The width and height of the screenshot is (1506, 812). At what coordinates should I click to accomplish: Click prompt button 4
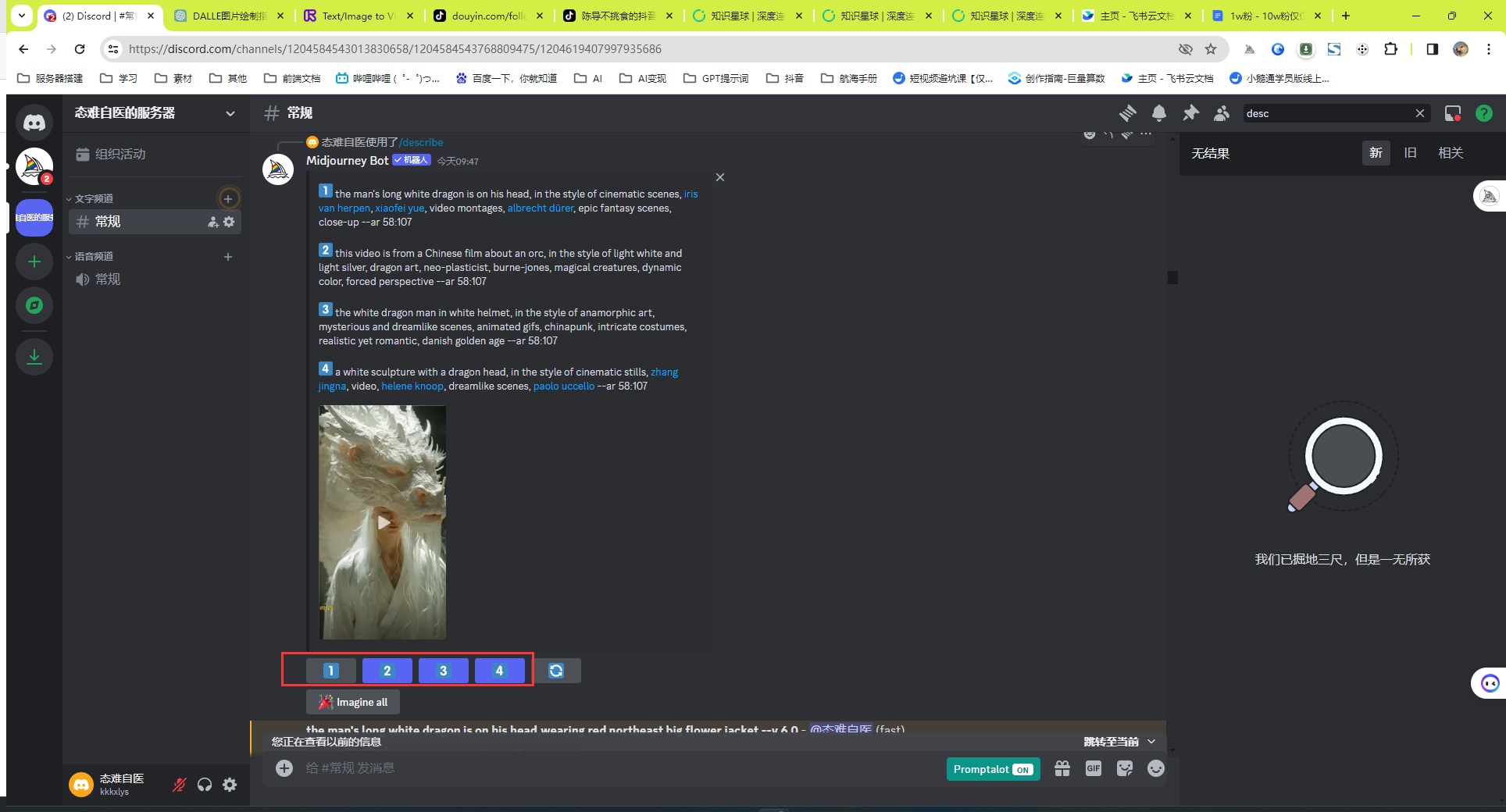tap(499, 671)
